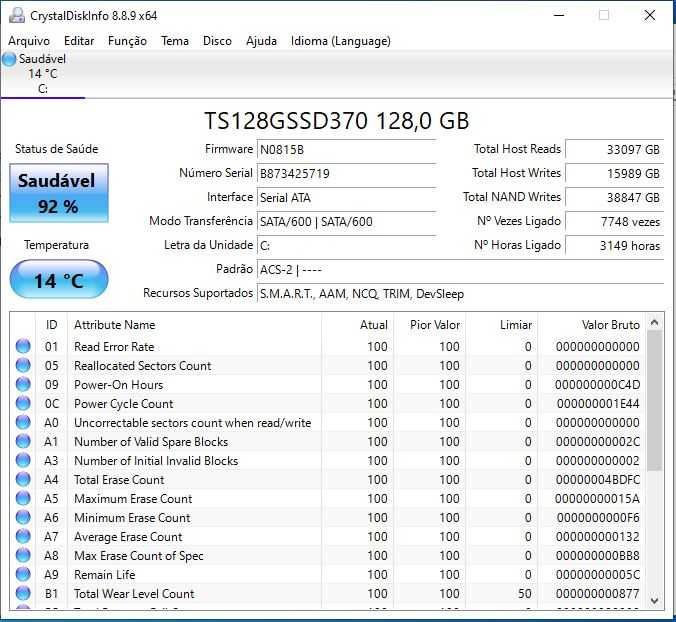Click Total Host Reads value 33097 GB
This screenshot has height=622, width=676.
(x=614, y=150)
